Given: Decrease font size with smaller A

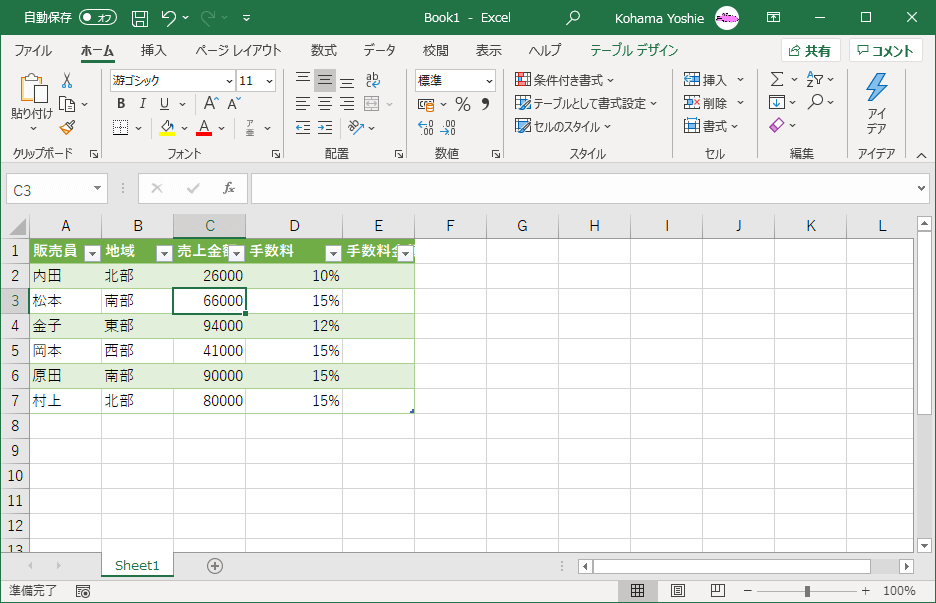Looking at the screenshot, I should 234,104.
